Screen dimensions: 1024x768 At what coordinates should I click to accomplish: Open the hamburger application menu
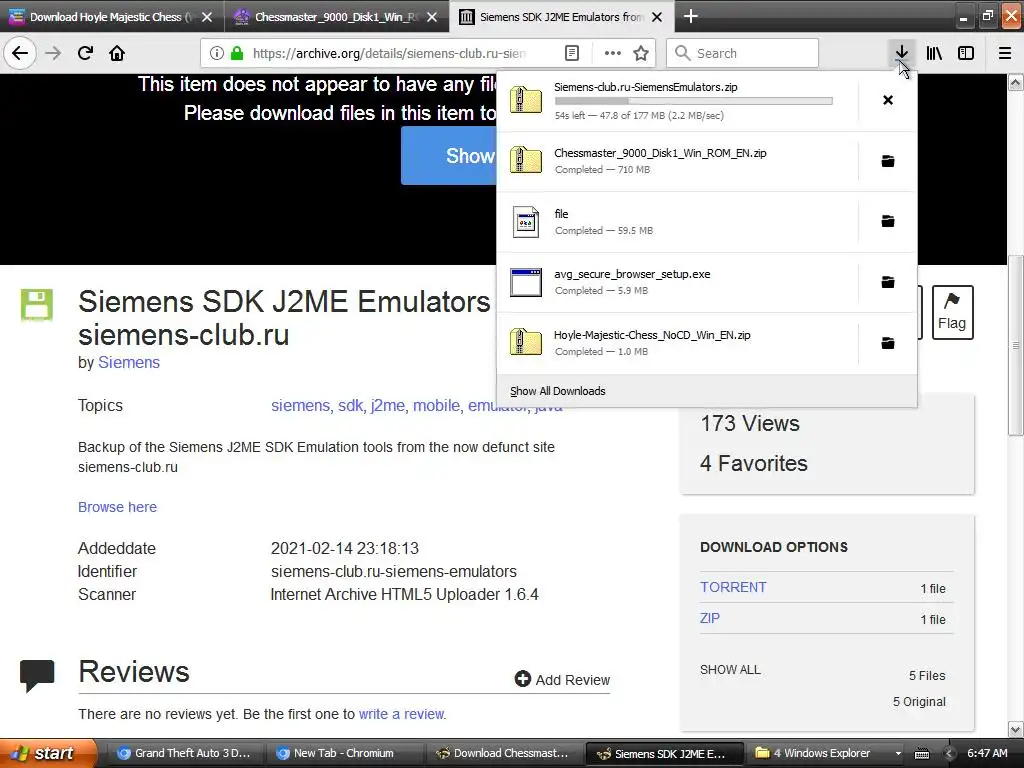[1005, 53]
